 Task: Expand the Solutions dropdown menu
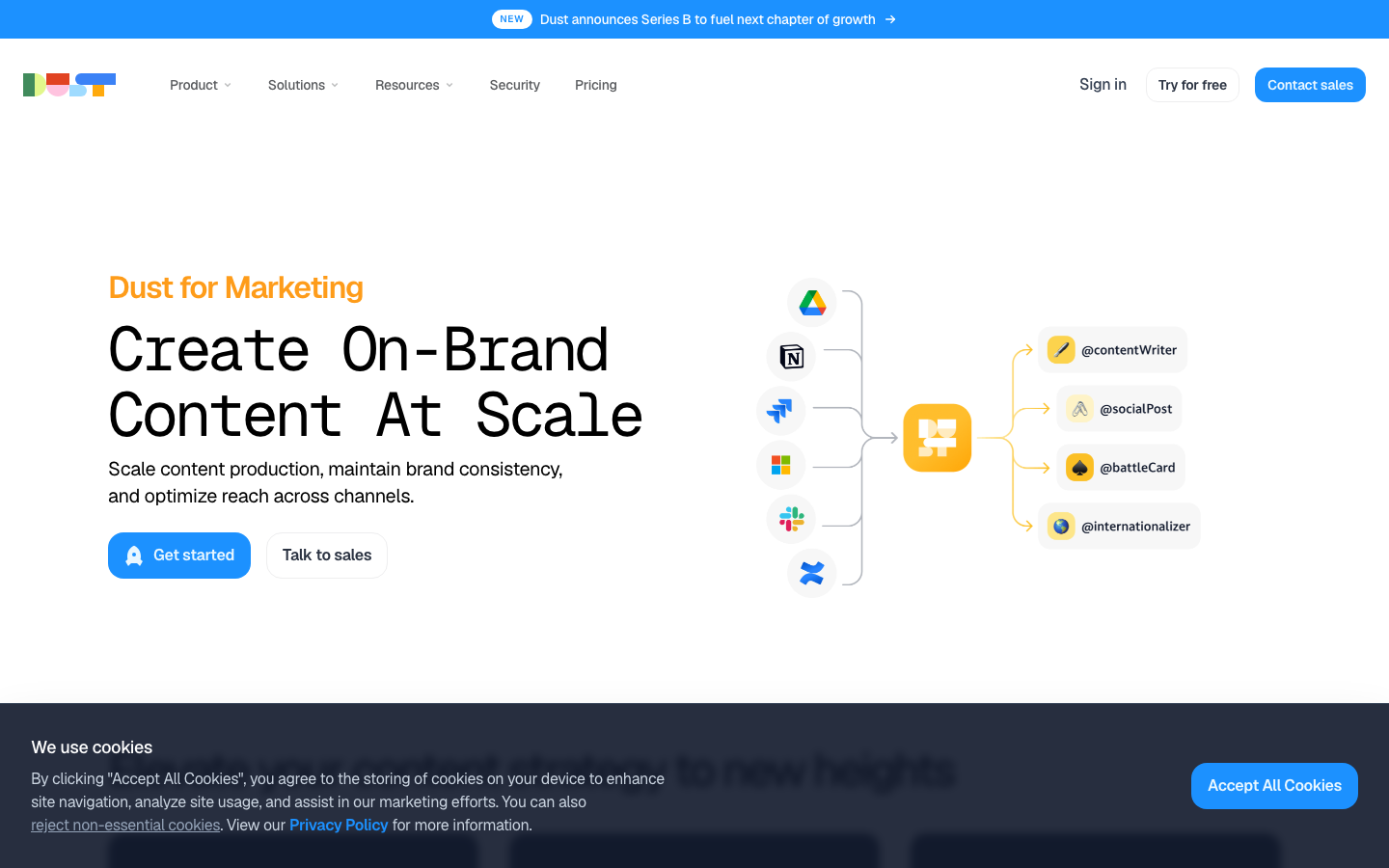303,85
